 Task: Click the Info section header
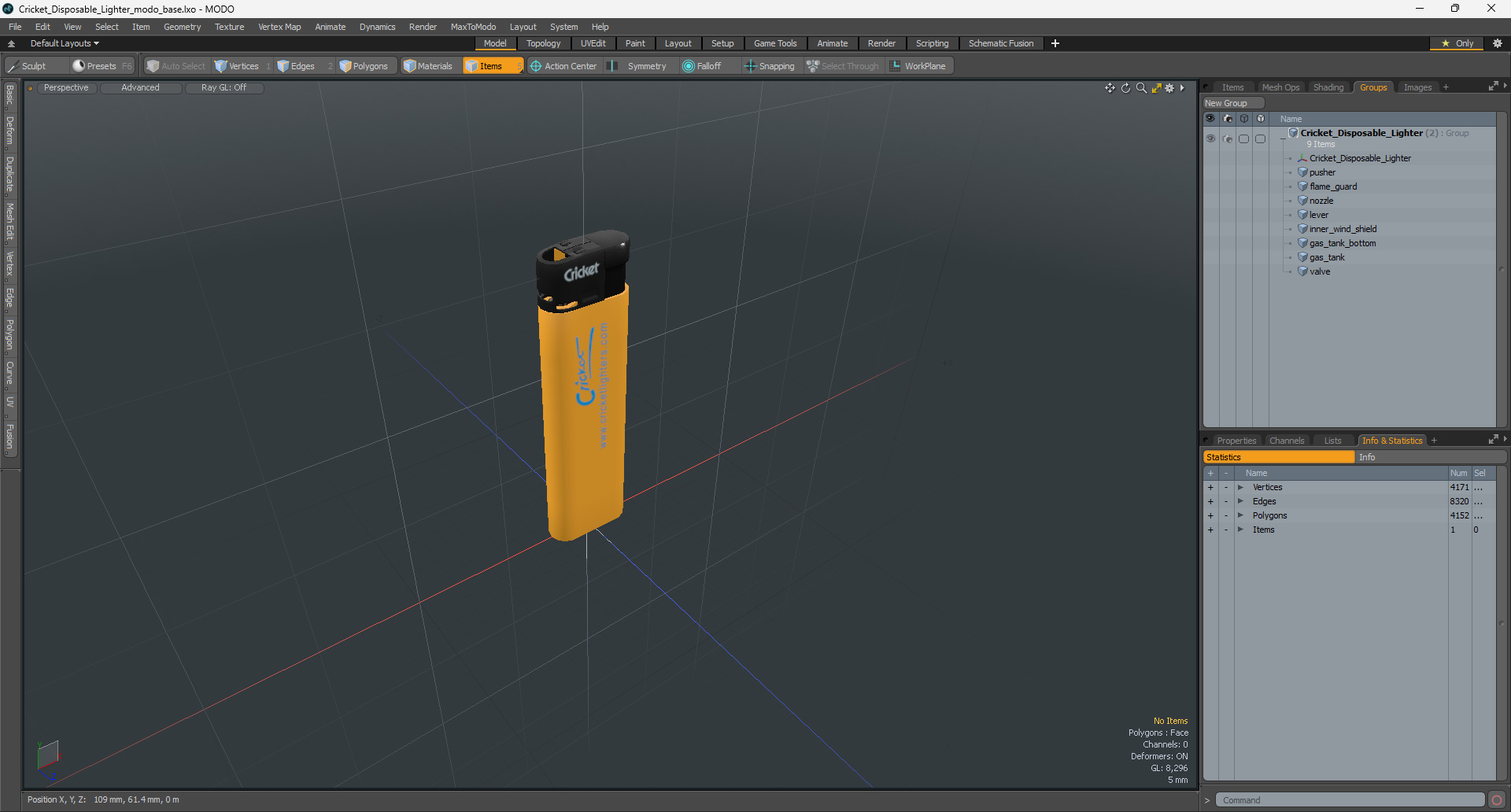[x=1431, y=457]
